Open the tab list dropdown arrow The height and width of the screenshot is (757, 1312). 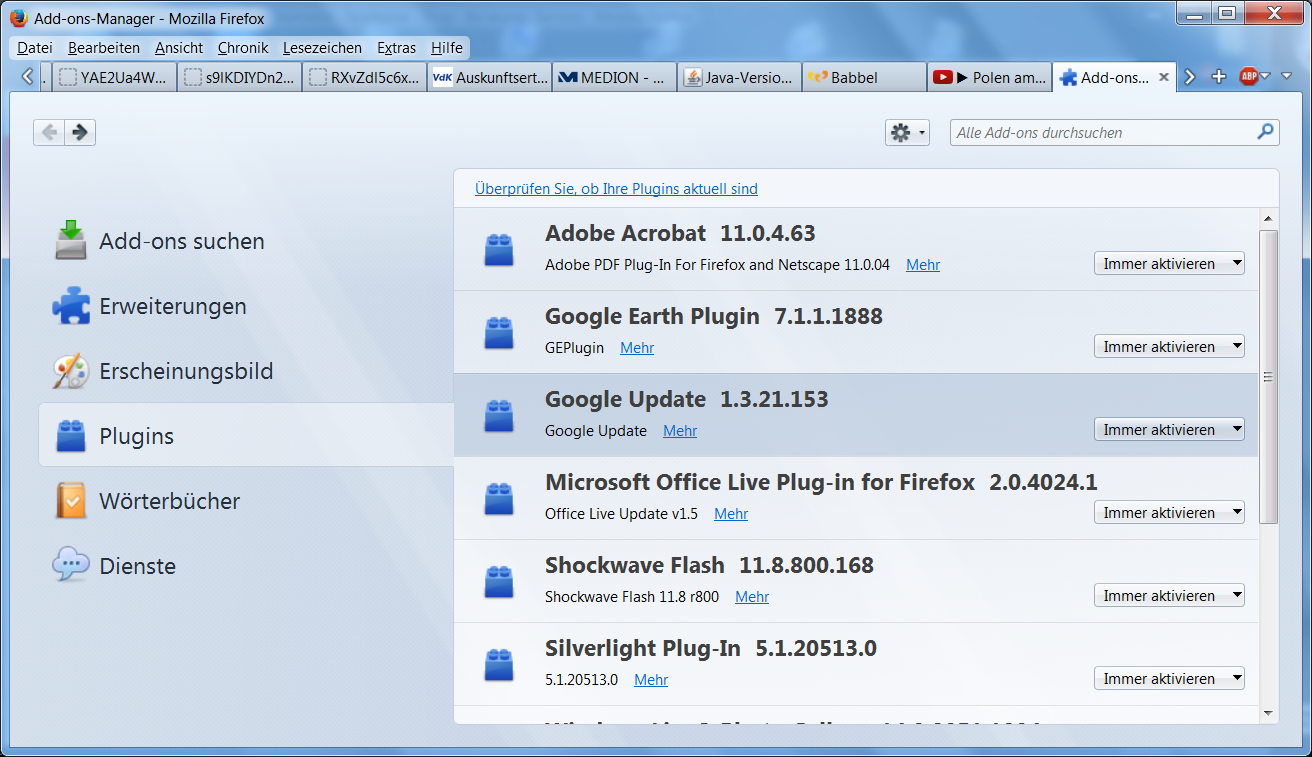(x=1286, y=77)
